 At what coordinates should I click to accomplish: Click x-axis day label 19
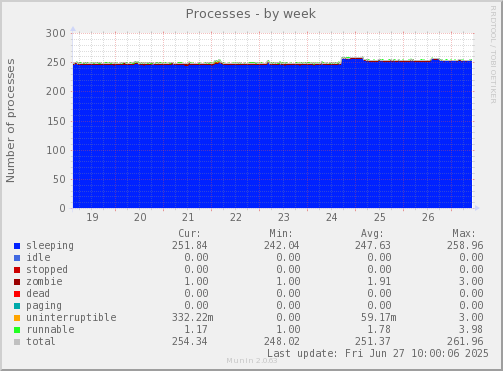click(x=92, y=217)
